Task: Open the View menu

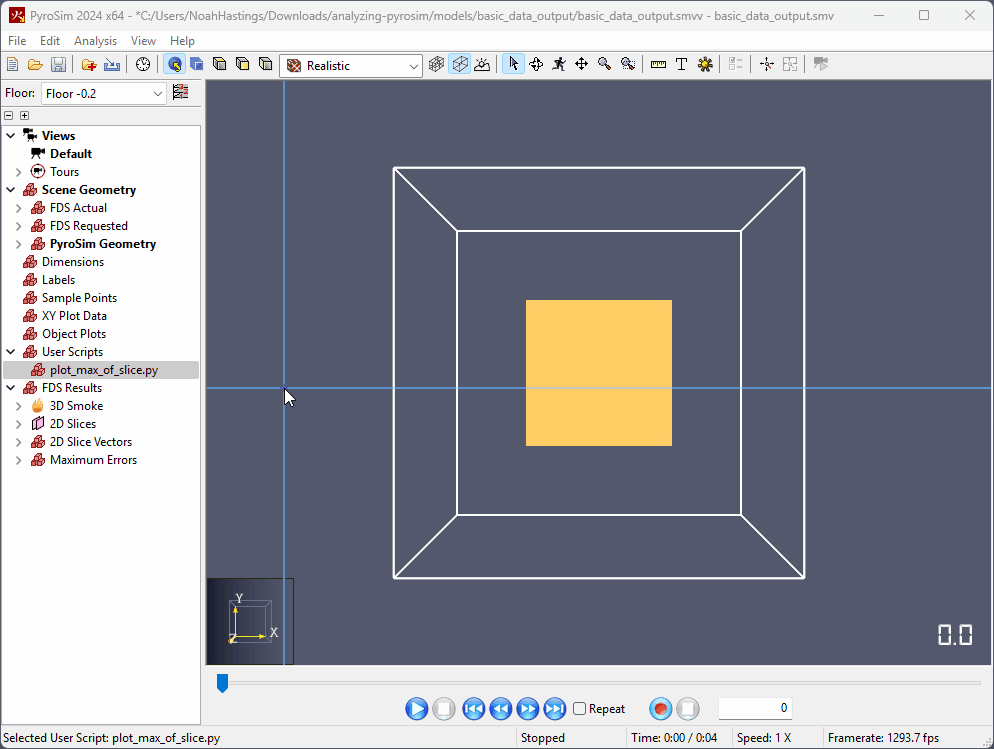Action: tap(143, 41)
